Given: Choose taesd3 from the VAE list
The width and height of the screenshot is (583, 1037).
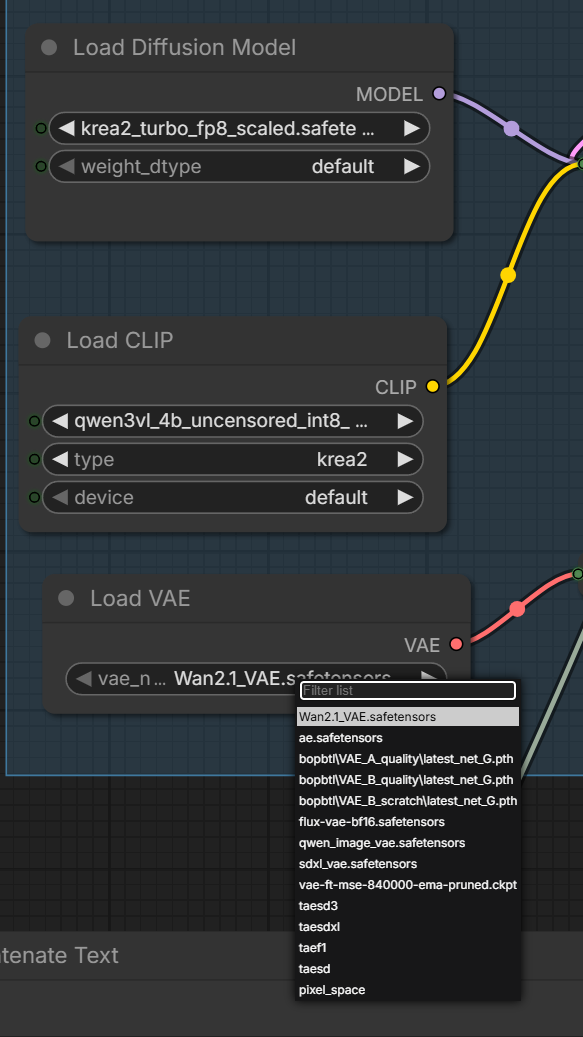Looking at the screenshot, I should (408, 906).
